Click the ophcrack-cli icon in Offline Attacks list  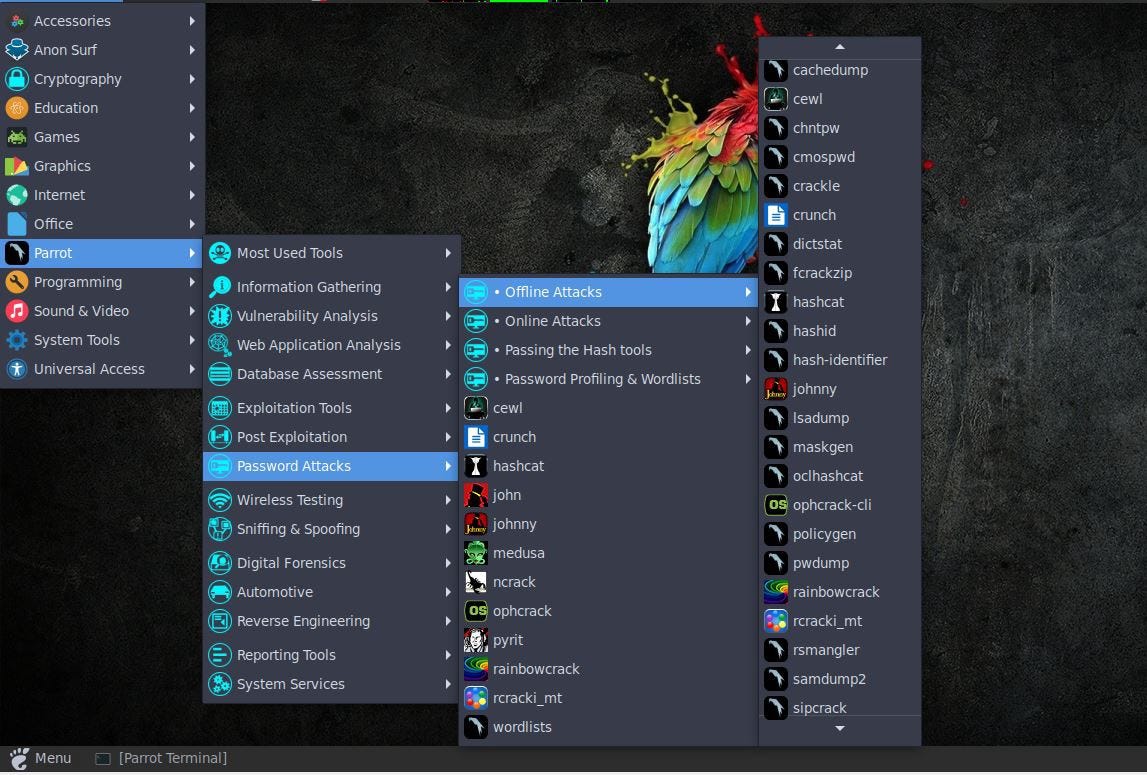pyautogui.click(x=775, y=505)
